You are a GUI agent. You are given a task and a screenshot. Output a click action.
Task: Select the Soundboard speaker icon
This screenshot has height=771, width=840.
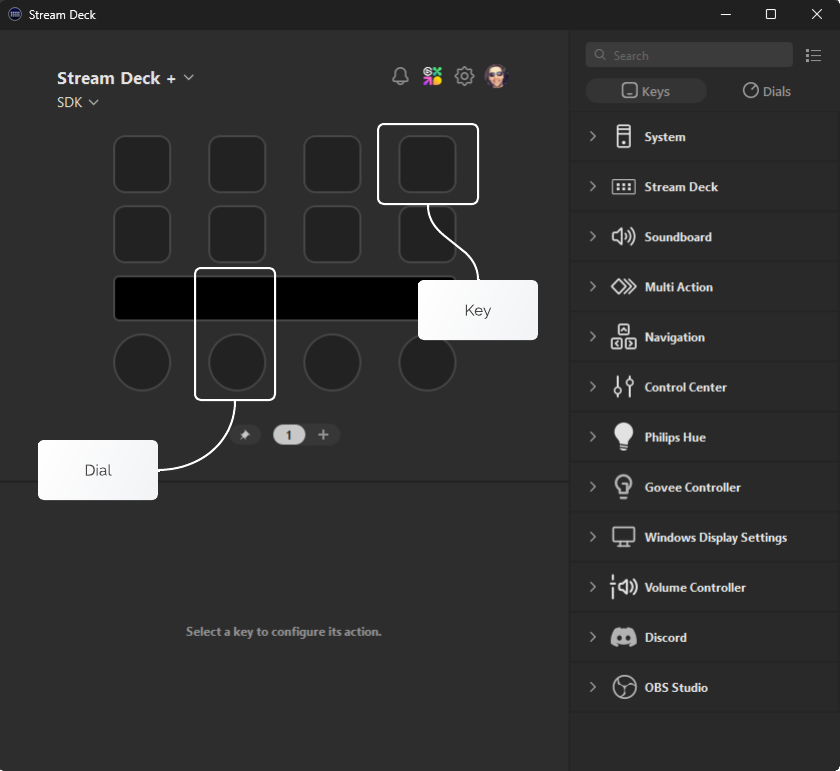pos(624,237)
